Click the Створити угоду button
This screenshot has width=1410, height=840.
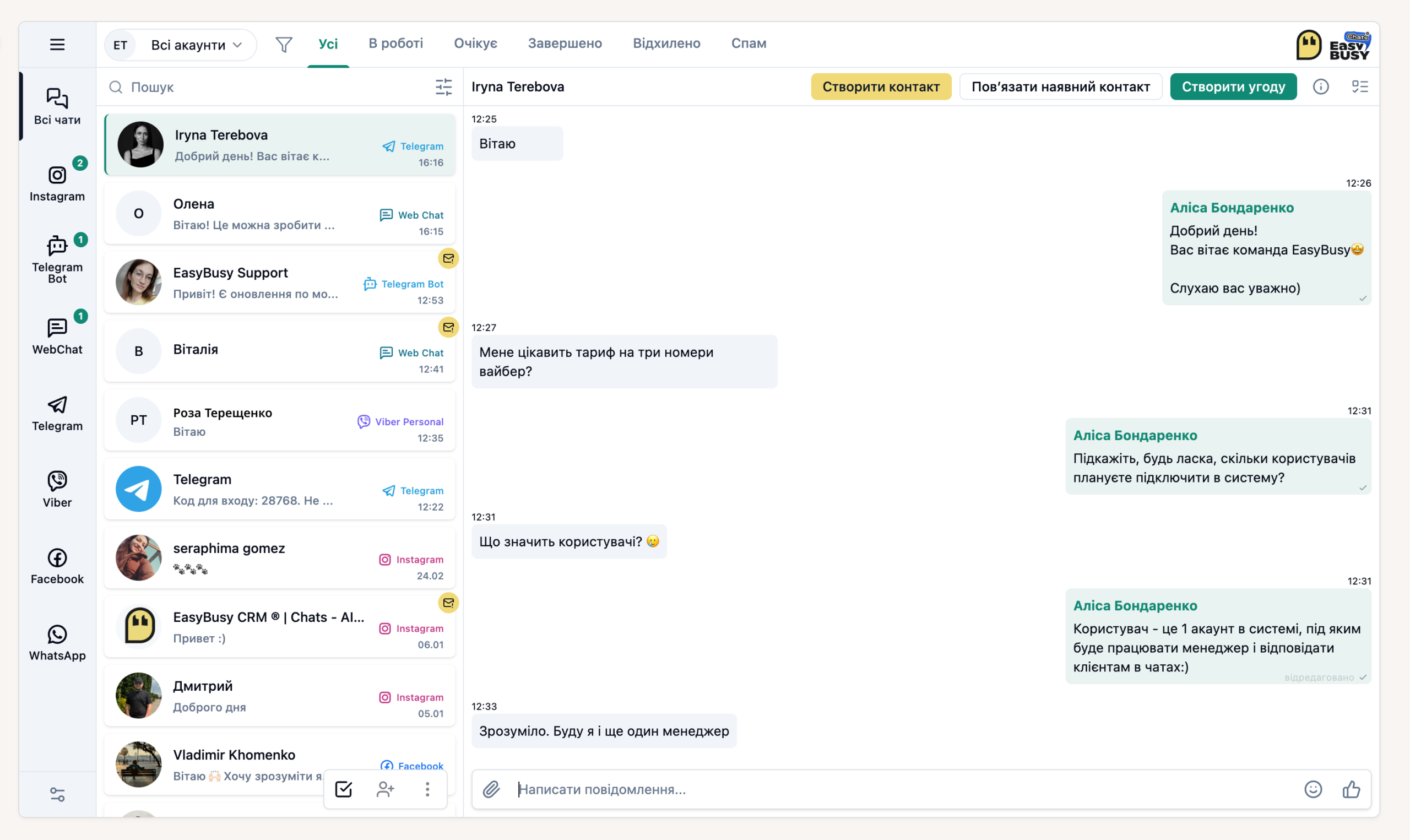point(1233,86)
